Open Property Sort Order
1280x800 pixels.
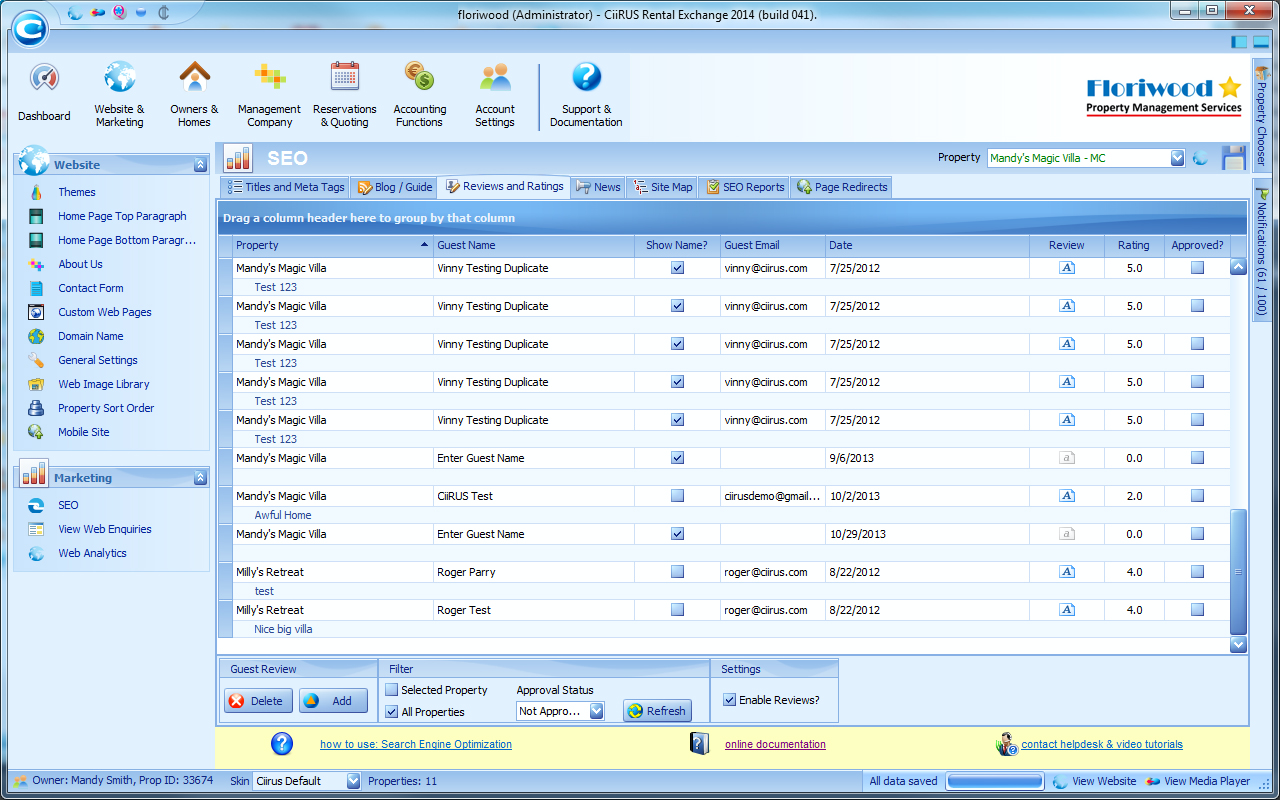[106, 408]
